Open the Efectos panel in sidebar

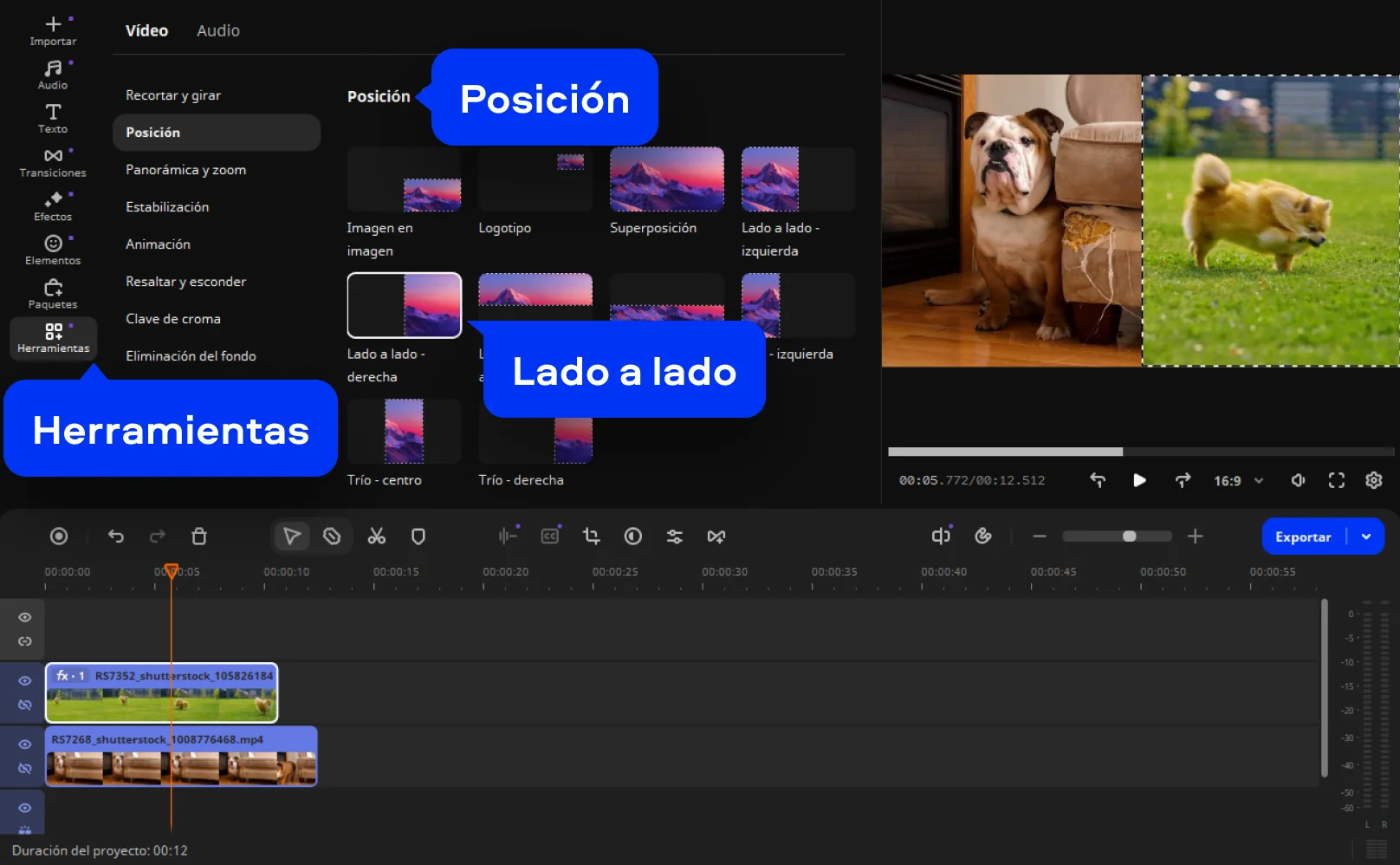(53, 206)
